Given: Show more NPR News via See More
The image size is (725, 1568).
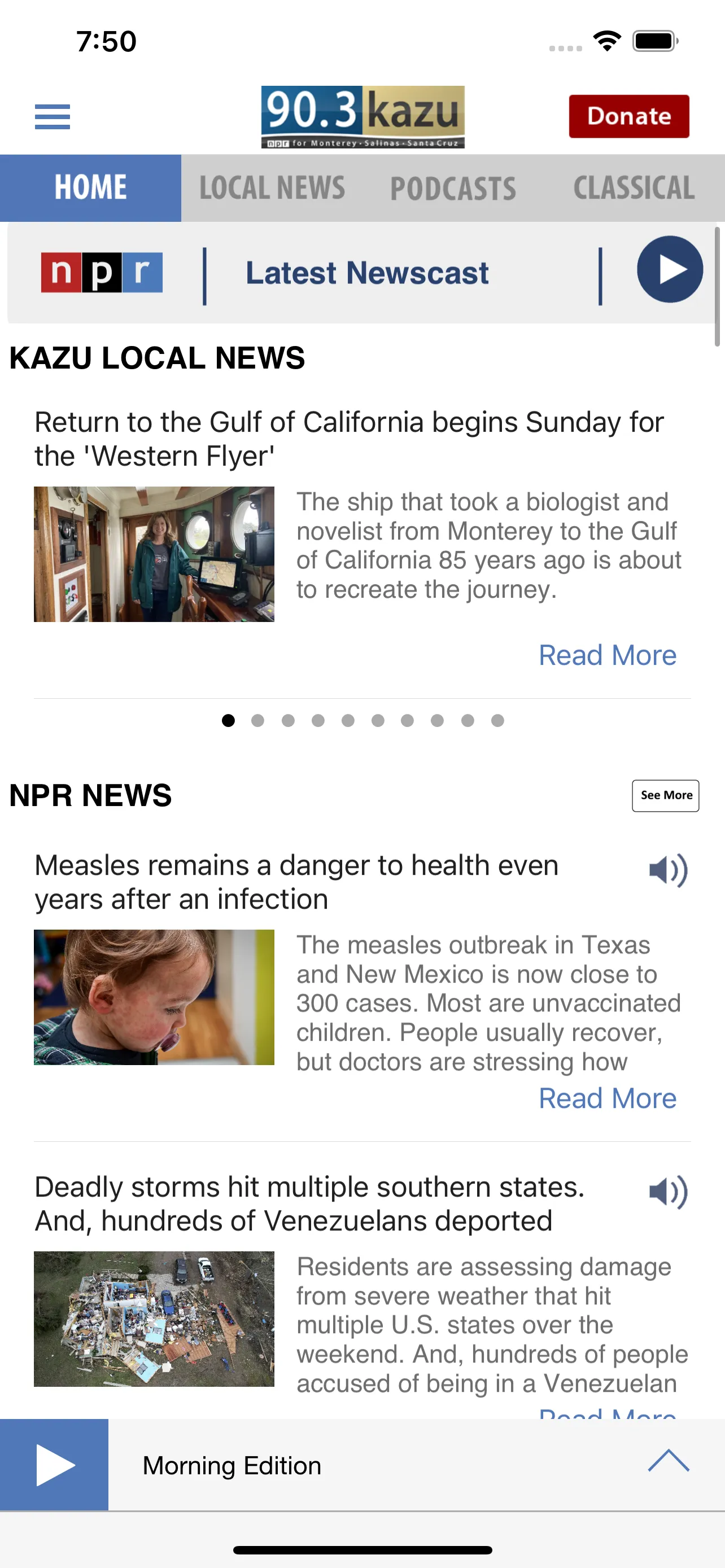Looking at the screenshot, I should tap(665, 795).
